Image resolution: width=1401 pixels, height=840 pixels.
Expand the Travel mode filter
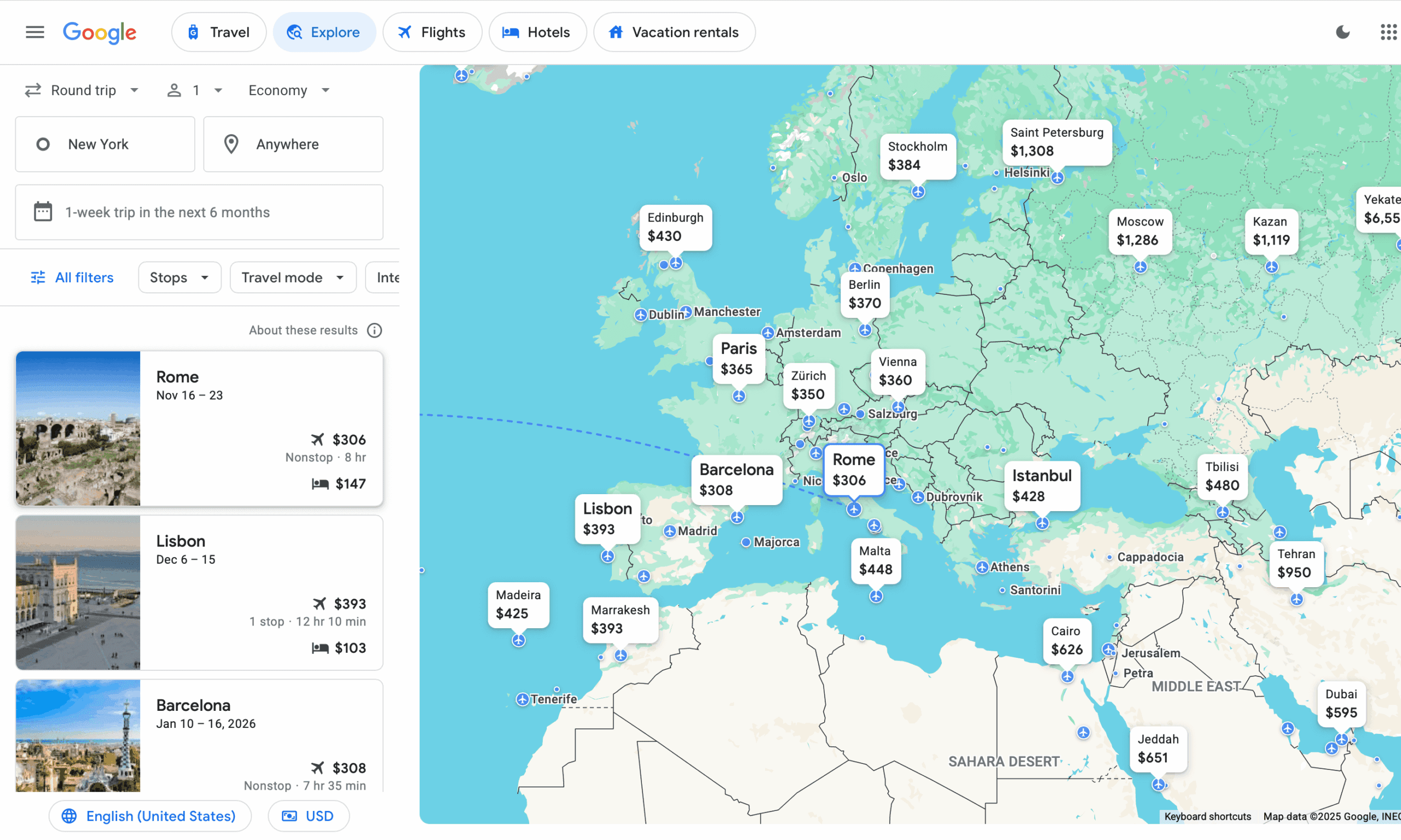point(293,277)
